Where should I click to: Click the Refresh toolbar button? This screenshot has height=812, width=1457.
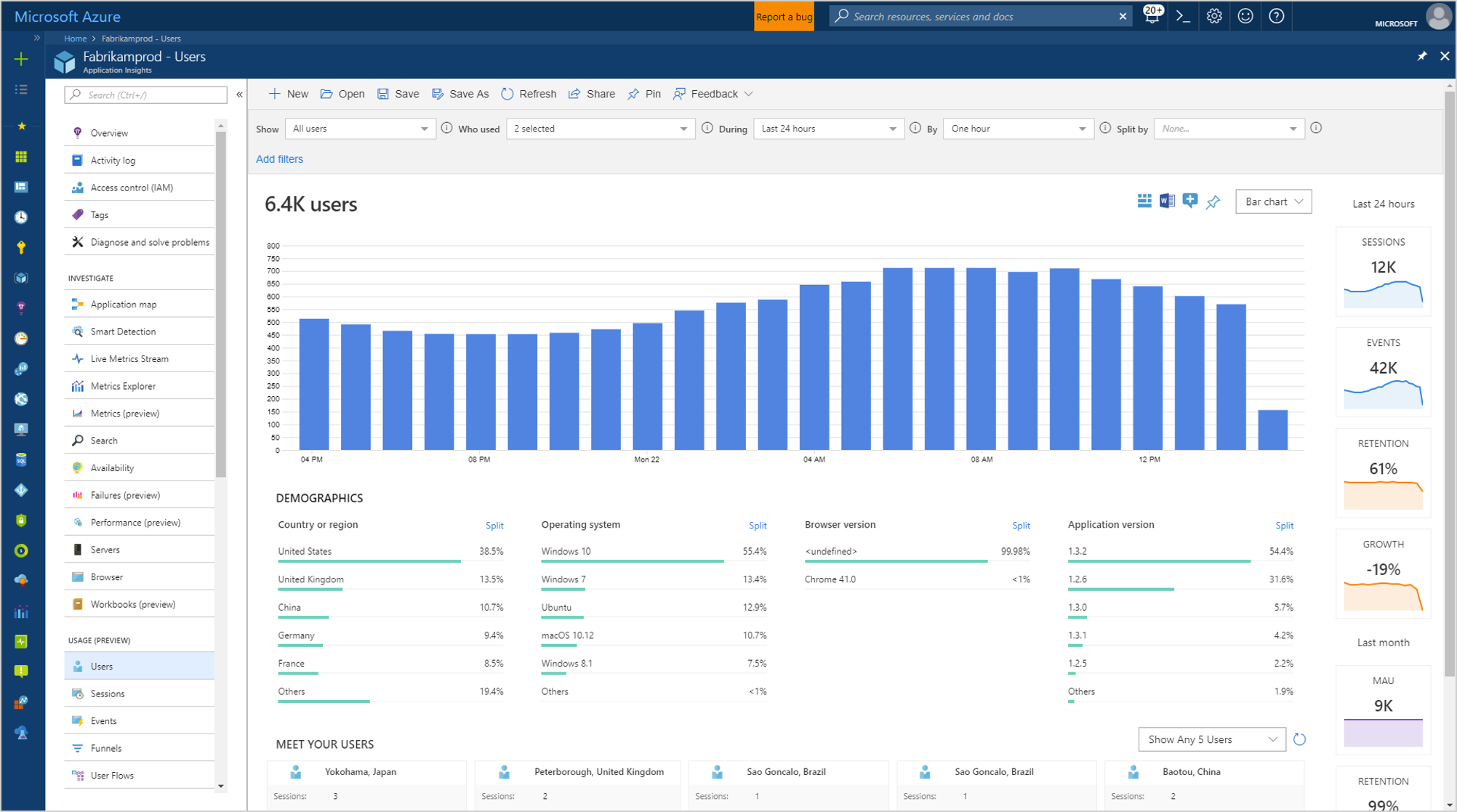[529, 94]
